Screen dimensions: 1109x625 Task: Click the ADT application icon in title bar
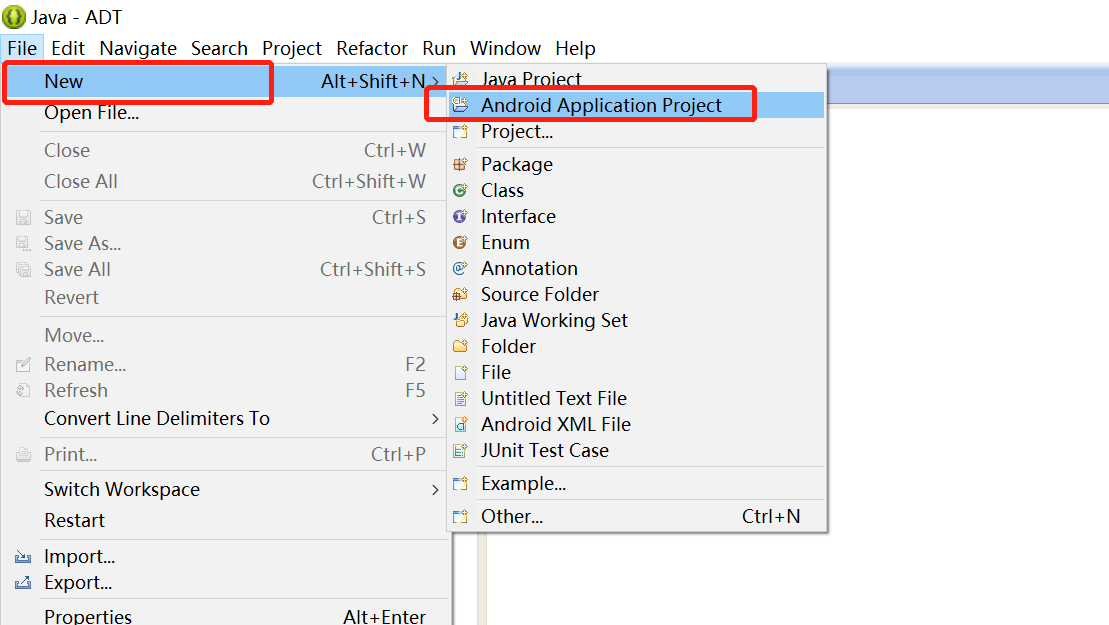tap(14, 17)
